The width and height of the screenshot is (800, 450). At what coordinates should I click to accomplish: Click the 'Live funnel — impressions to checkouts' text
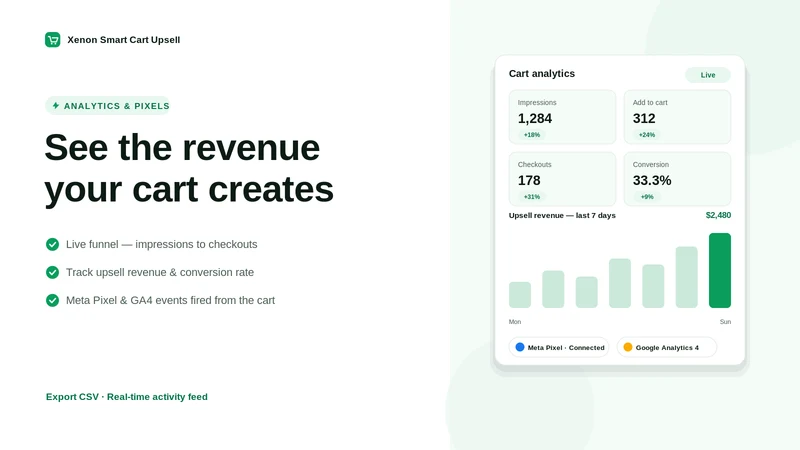(162, 244)
